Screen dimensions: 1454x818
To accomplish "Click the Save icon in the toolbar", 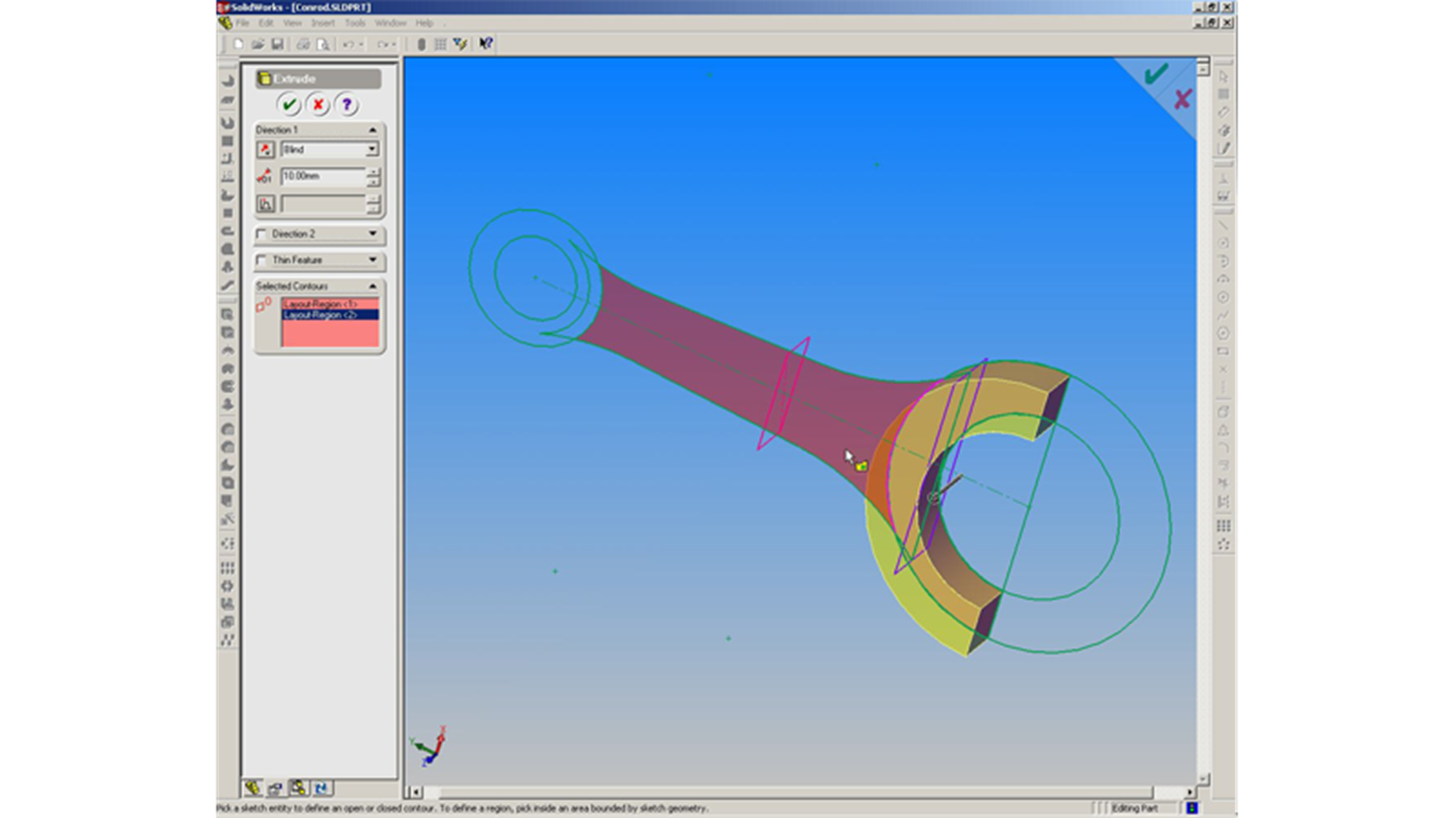I will (x=277, y=44).
